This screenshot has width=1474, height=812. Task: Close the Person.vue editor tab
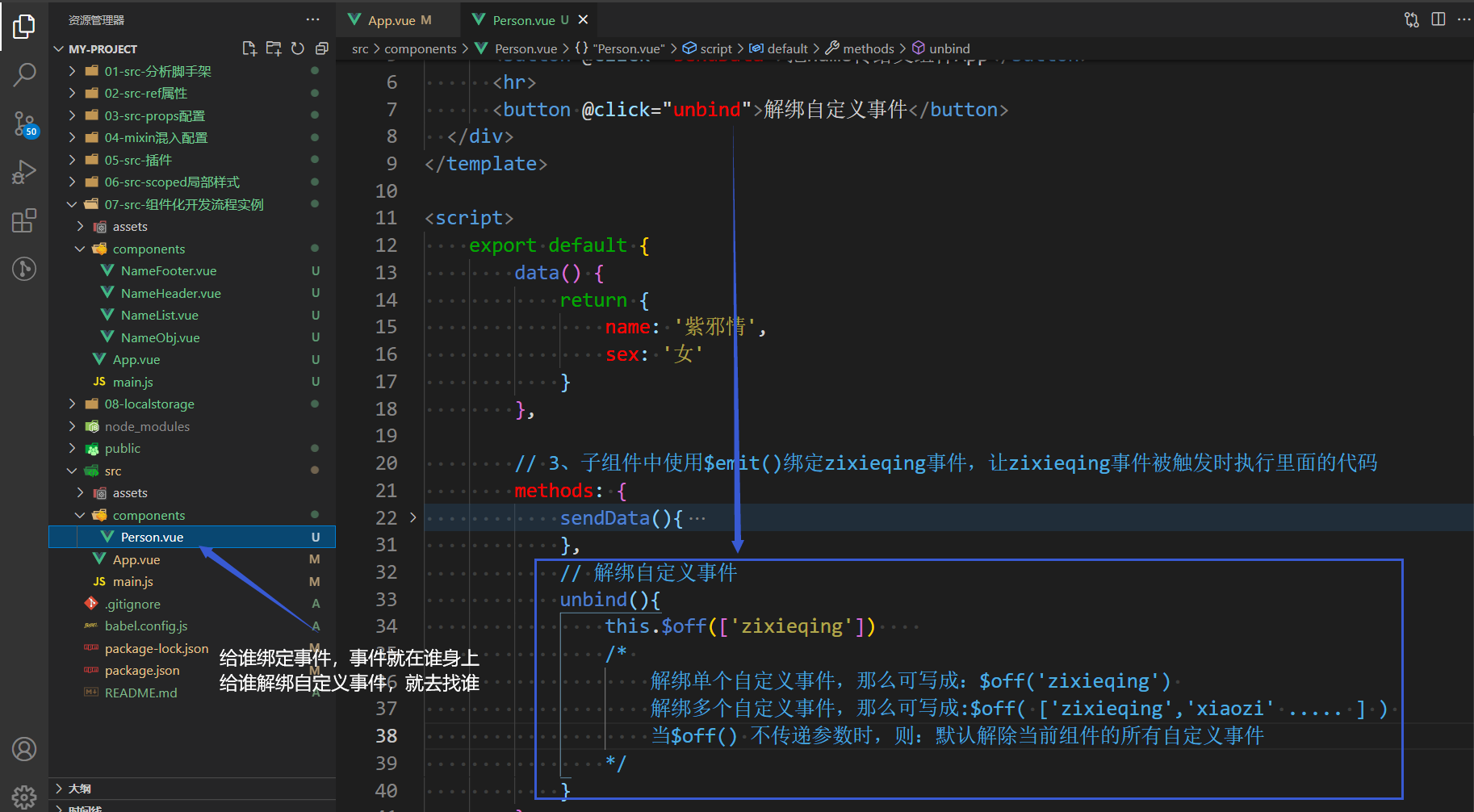click(583, 19)
